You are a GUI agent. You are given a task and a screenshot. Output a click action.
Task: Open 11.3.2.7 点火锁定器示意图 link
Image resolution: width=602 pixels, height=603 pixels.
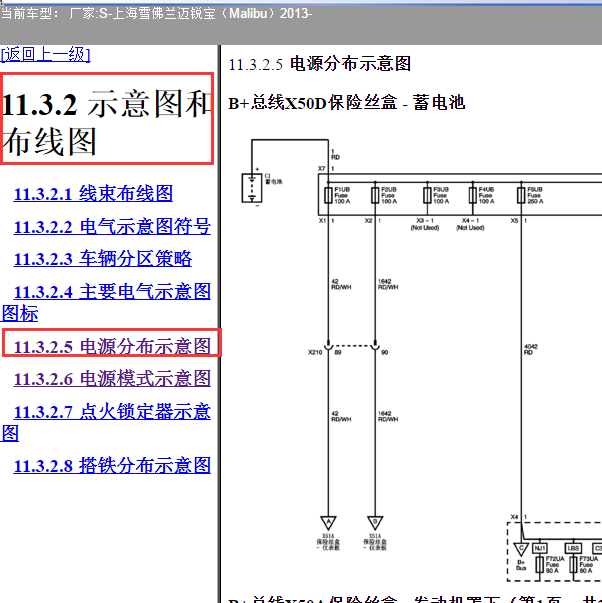pos(106,422)
